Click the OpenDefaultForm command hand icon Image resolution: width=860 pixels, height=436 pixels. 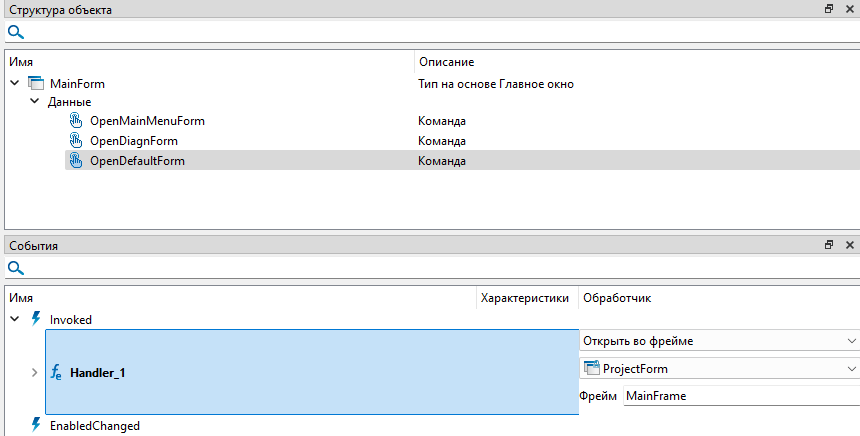(75, 161)
